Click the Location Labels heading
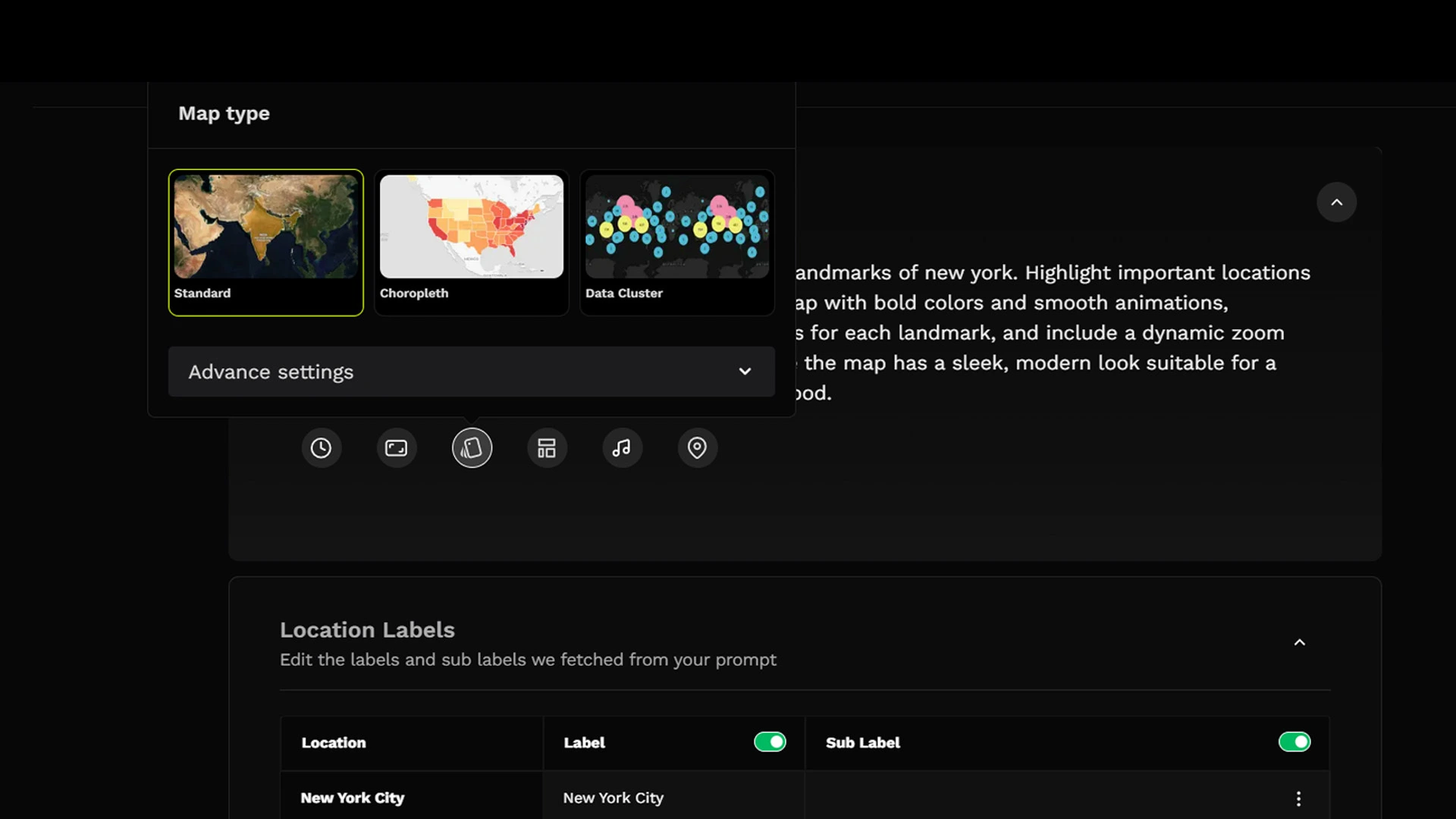 coord(367,629)
